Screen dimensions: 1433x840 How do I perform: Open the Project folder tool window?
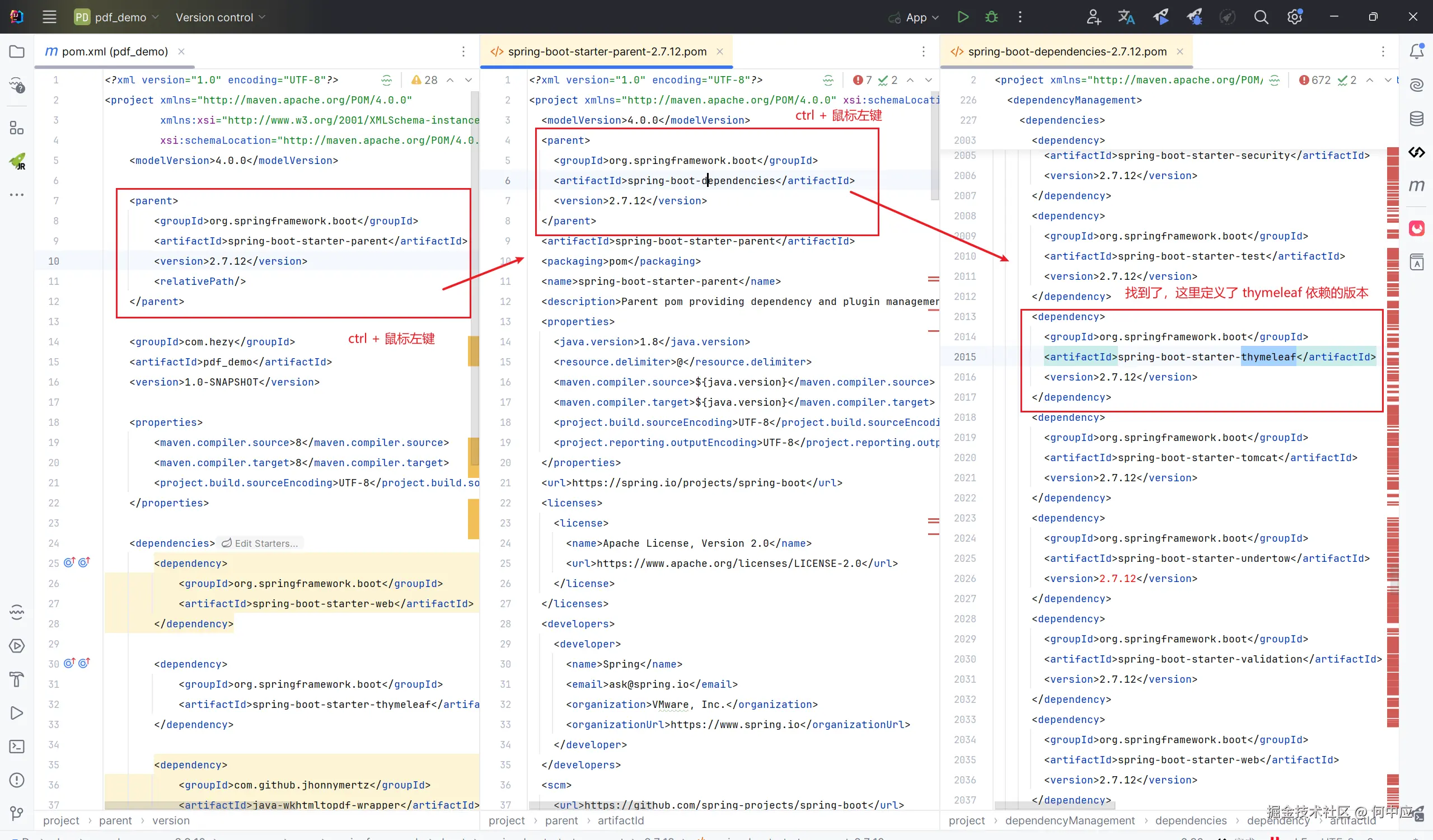[x=17, y=51]
